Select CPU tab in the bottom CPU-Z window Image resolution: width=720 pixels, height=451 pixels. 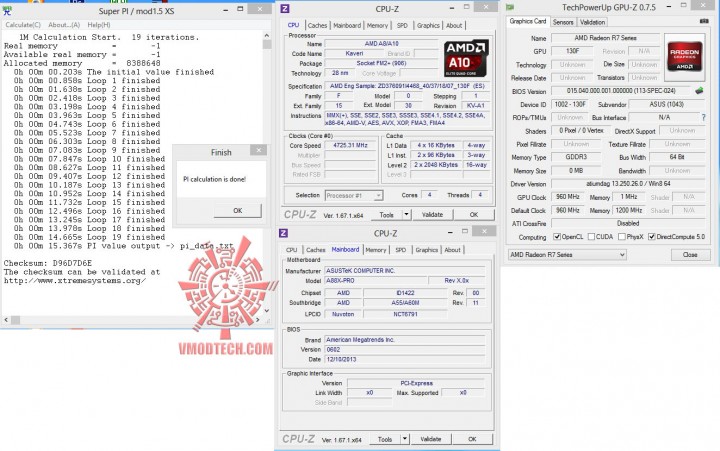(x=292, y=250)
